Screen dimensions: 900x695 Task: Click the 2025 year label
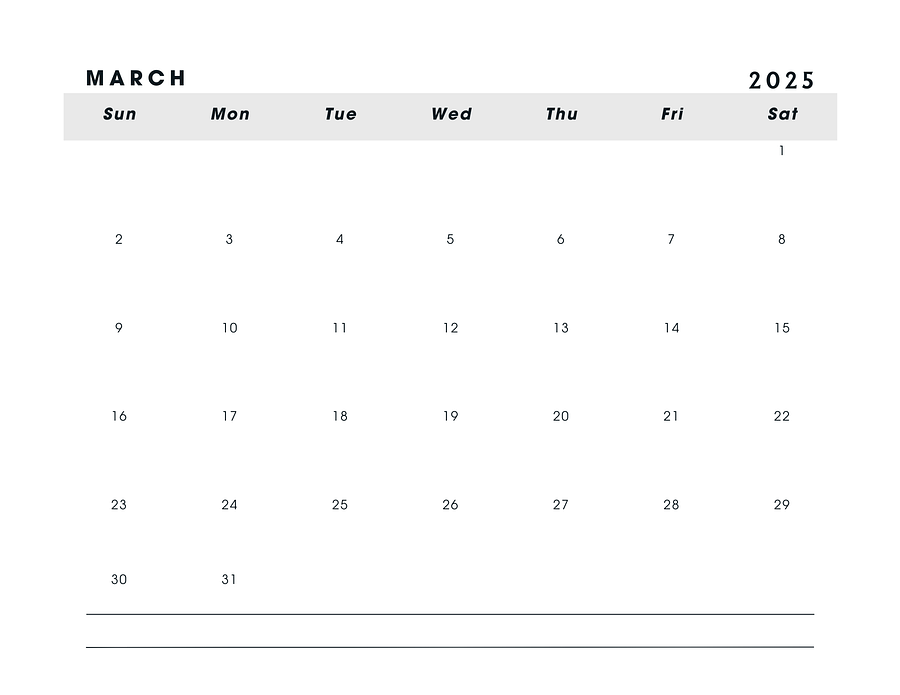[x=781, y=81]
